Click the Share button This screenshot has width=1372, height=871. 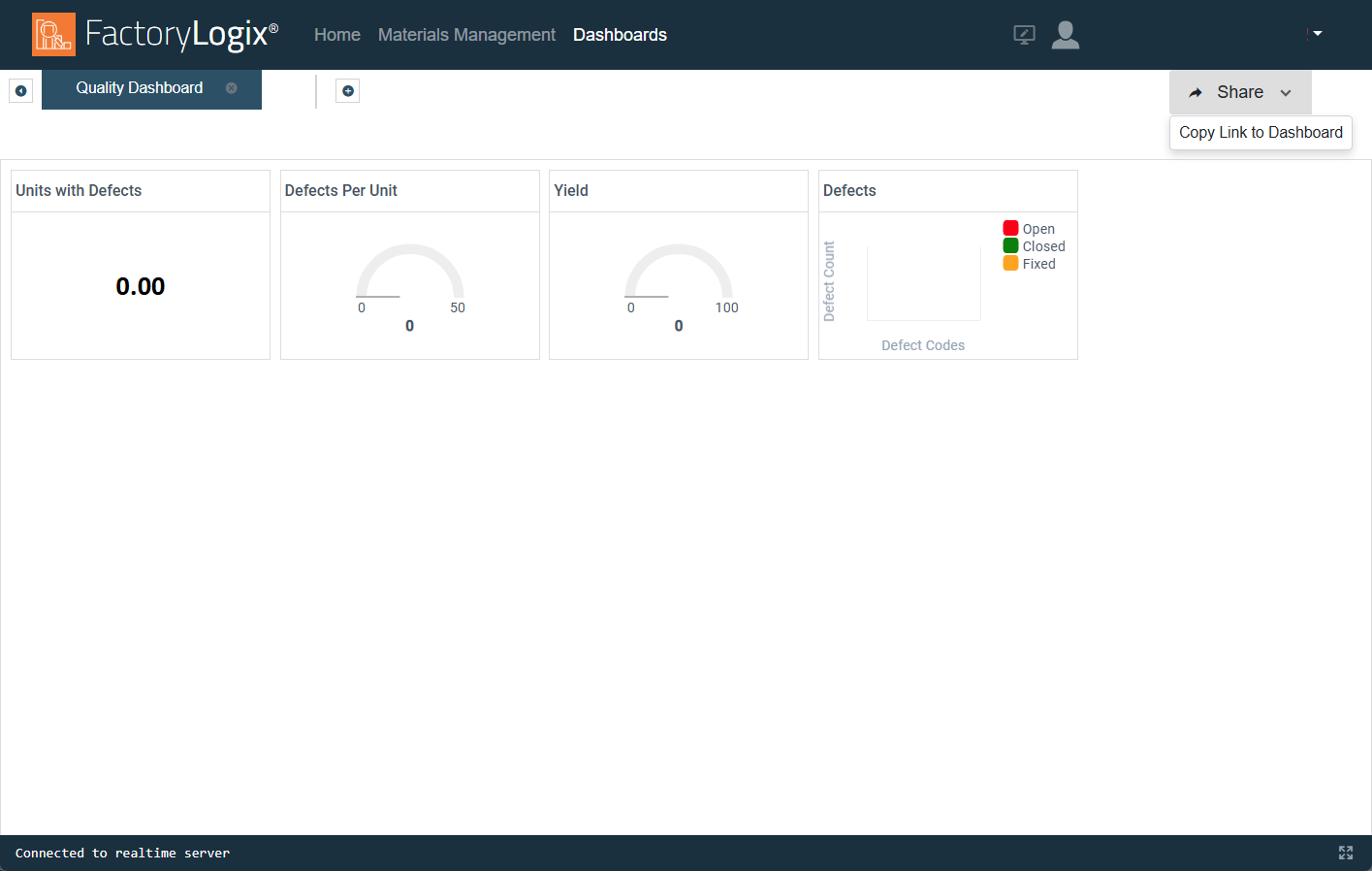(x=1239, y=91)
